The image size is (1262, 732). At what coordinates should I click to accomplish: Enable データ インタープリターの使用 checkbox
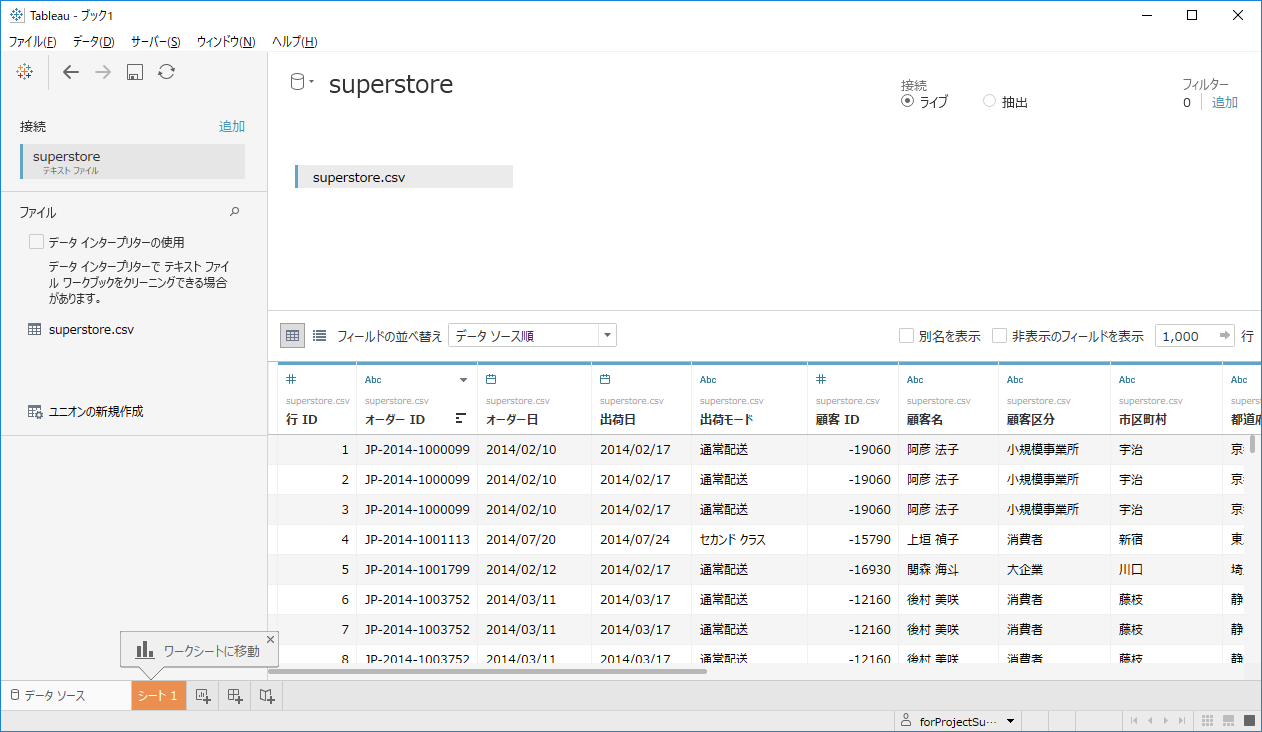click(37, 242)
